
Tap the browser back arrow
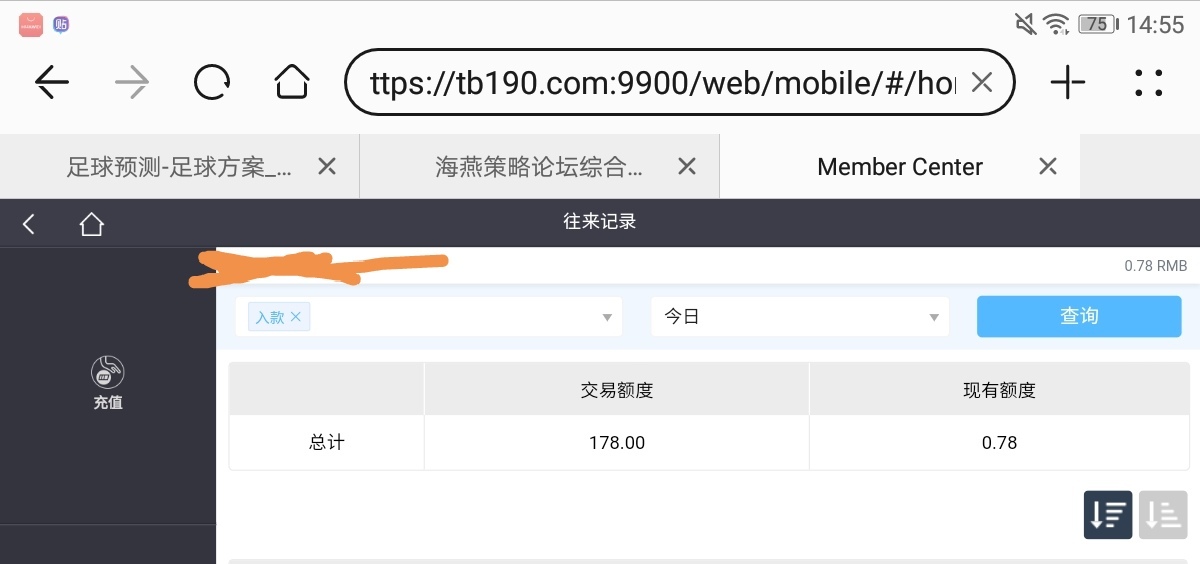pos(52,82)
